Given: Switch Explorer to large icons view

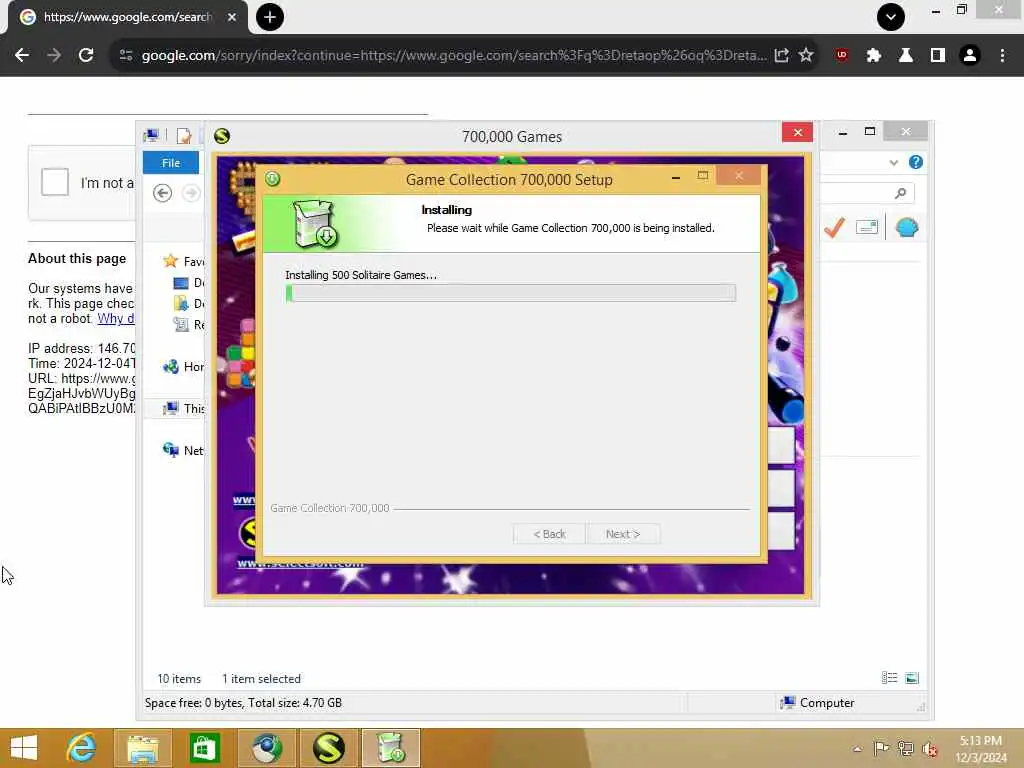Looking at the screenshot, I should click(x=912, y=678).
